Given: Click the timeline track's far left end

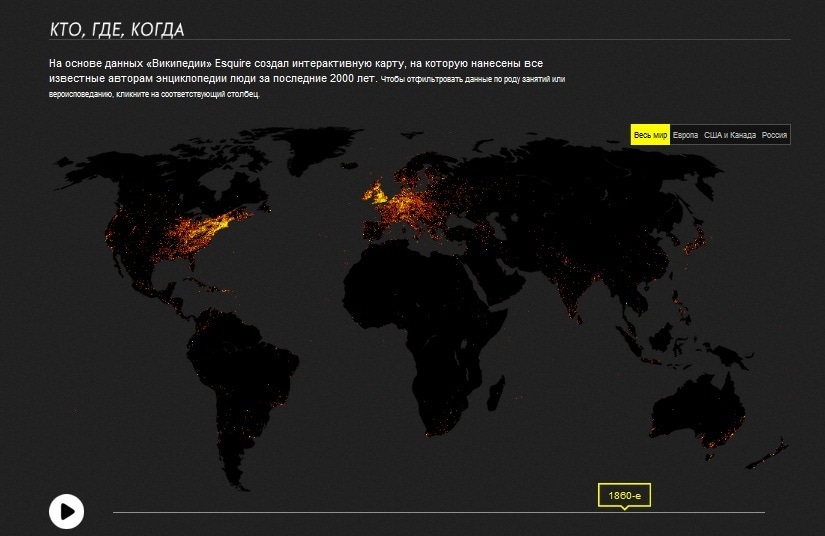Looking at the screenshot, I should coord(116,512).
